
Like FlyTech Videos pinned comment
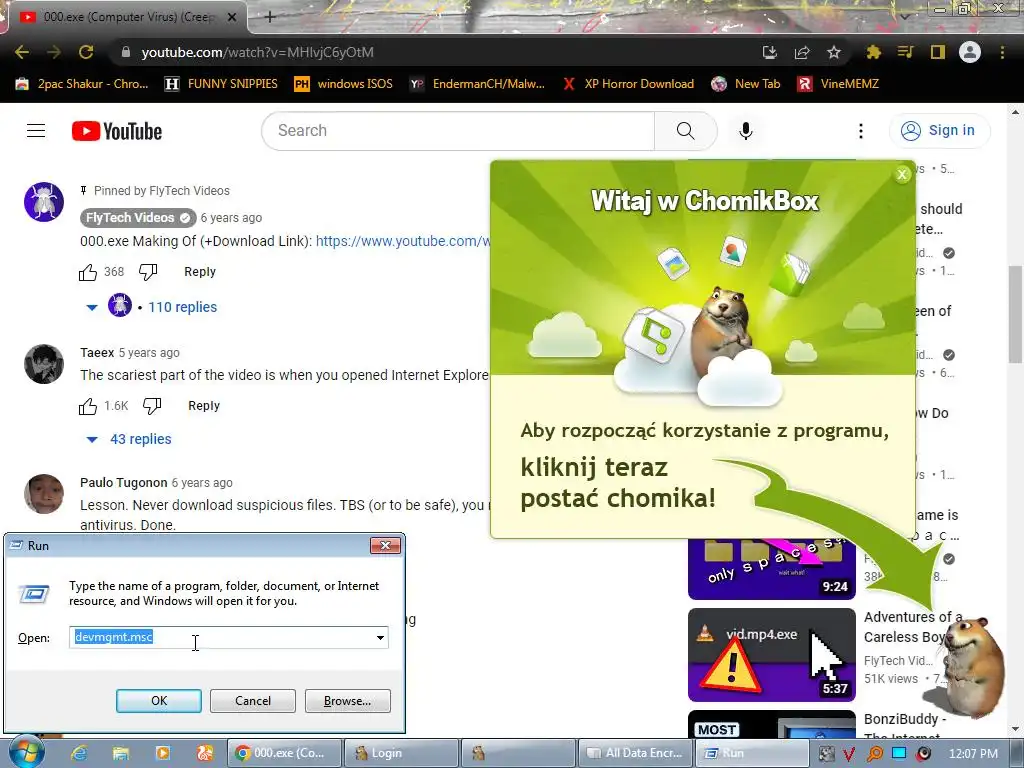88,272
